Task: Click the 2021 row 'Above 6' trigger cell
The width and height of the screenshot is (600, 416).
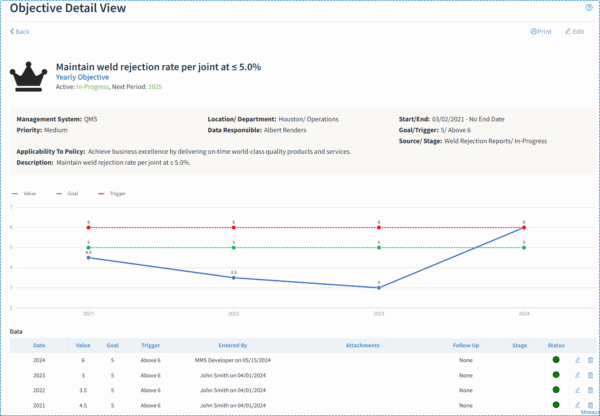Action: click(150, 405)
